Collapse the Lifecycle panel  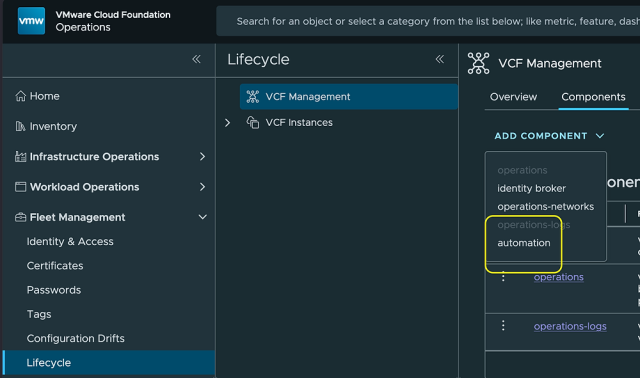pyautogui.click(x=440, y=59)
